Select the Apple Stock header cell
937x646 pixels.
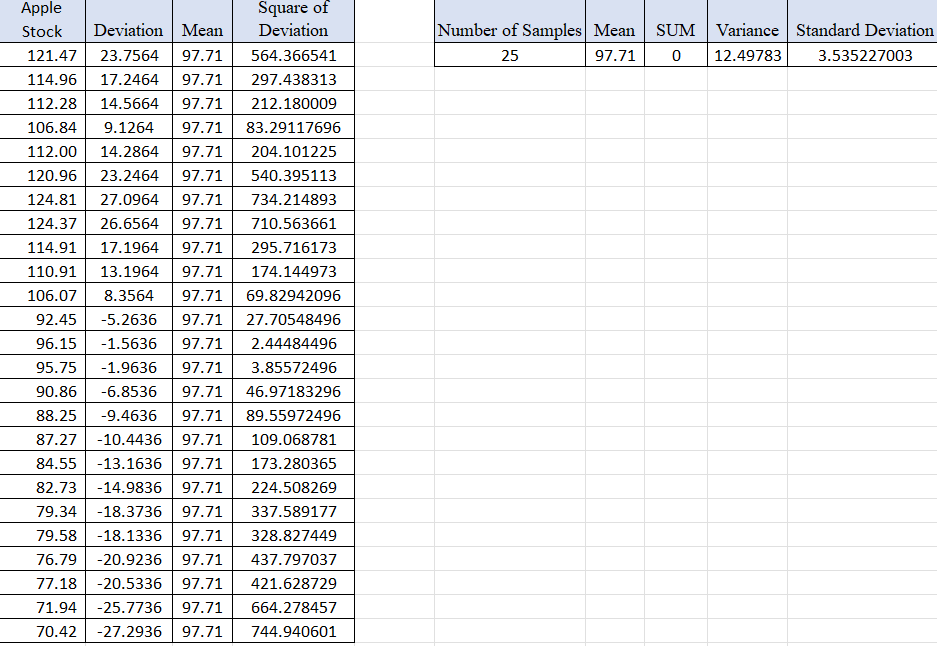coord(41,20)
